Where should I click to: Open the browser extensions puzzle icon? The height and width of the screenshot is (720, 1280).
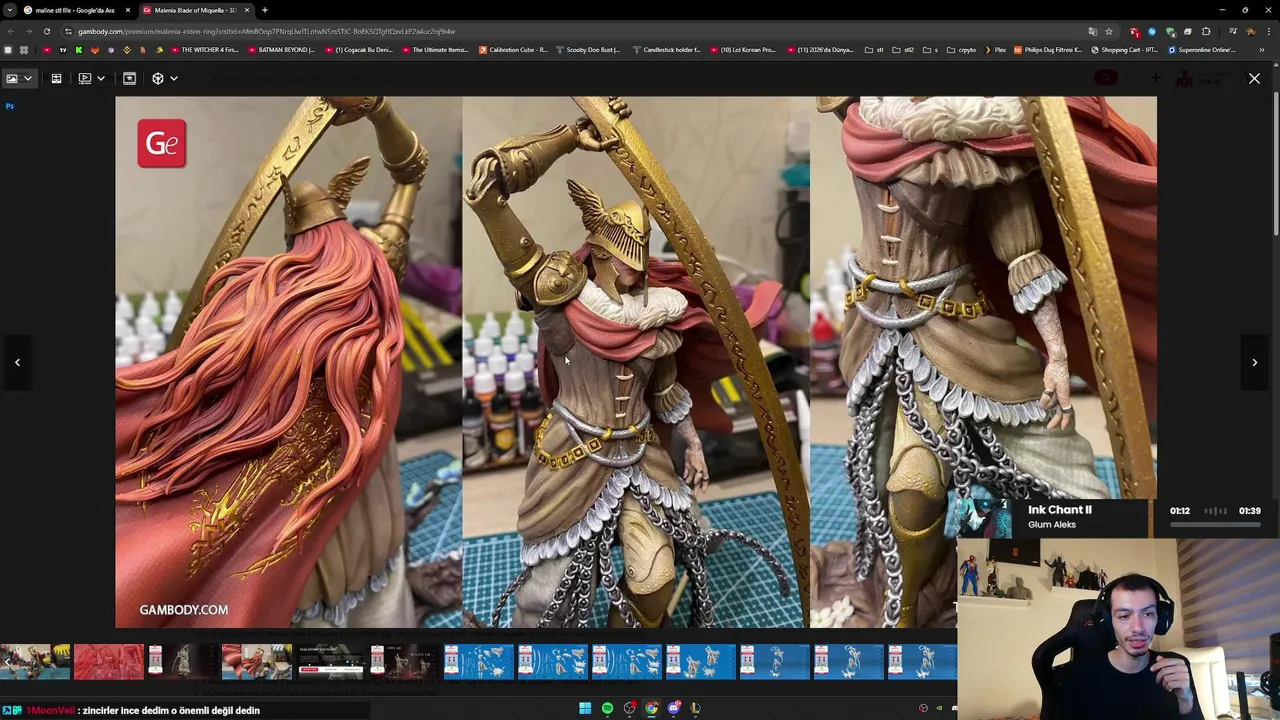[x=1206, y=31]
